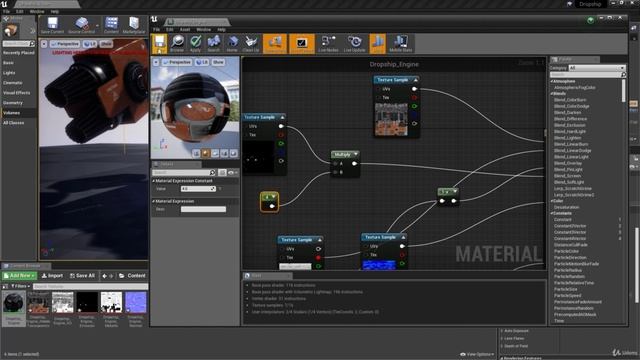The width and height of the screenshot is (640, 360).
Task: Click the Import button in Content Browser
Action: point(52,276)
